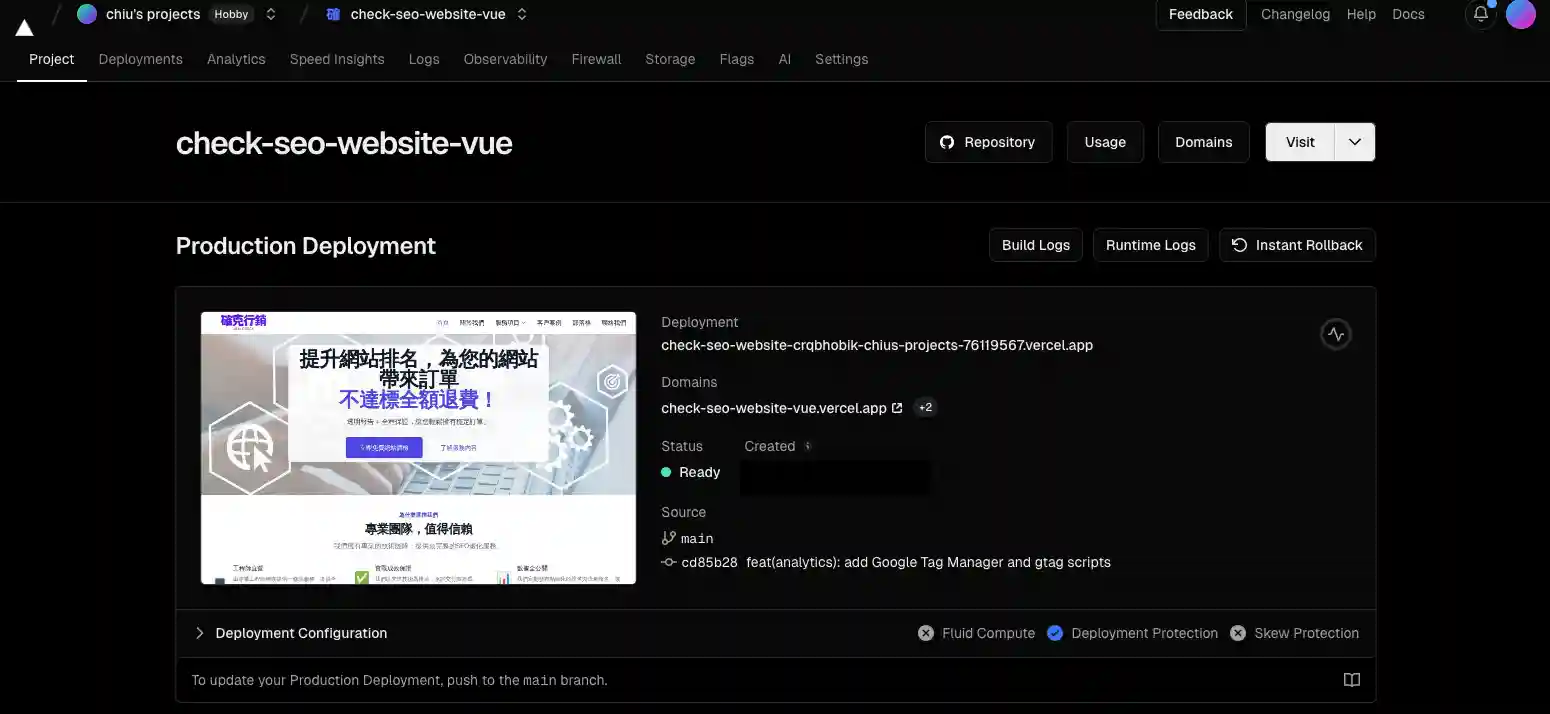Open external link icon beside domain
The width and height of the screenshot is (1550, 714).
pyautogui.click(x=897, y=408)
